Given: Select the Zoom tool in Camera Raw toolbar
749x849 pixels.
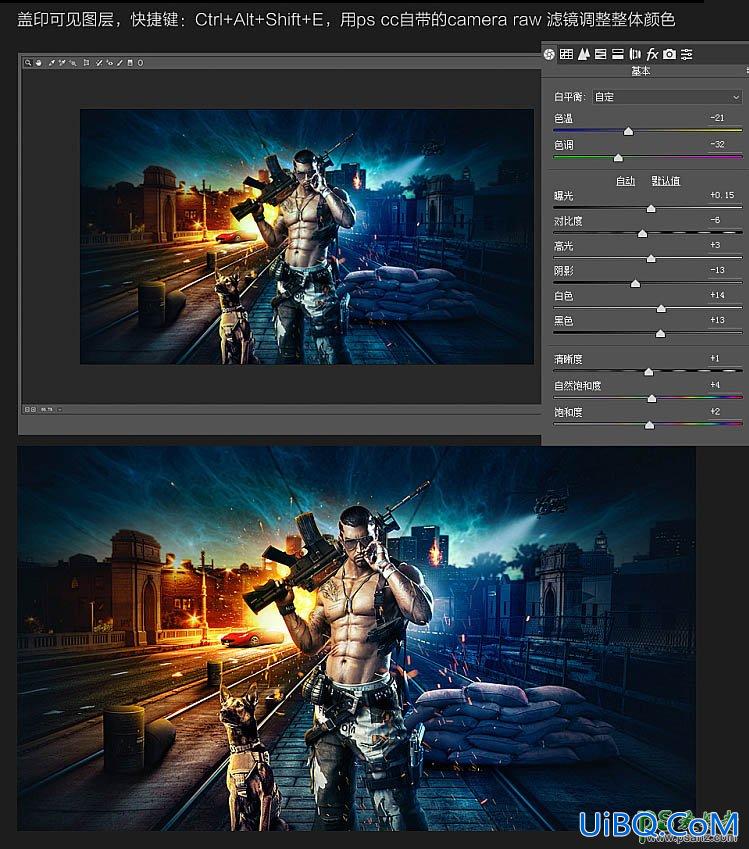Looking at the screenshot, I should (x=28, y=63).
